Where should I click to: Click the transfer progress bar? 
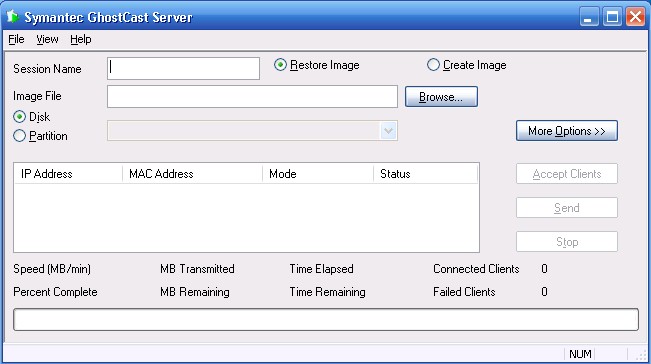[x=326, y=320]
